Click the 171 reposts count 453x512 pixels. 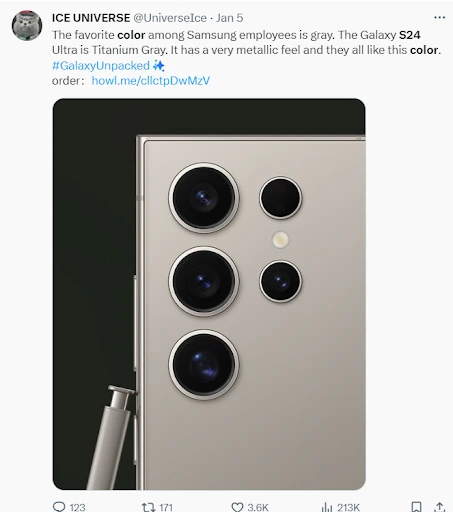point(166,508)
